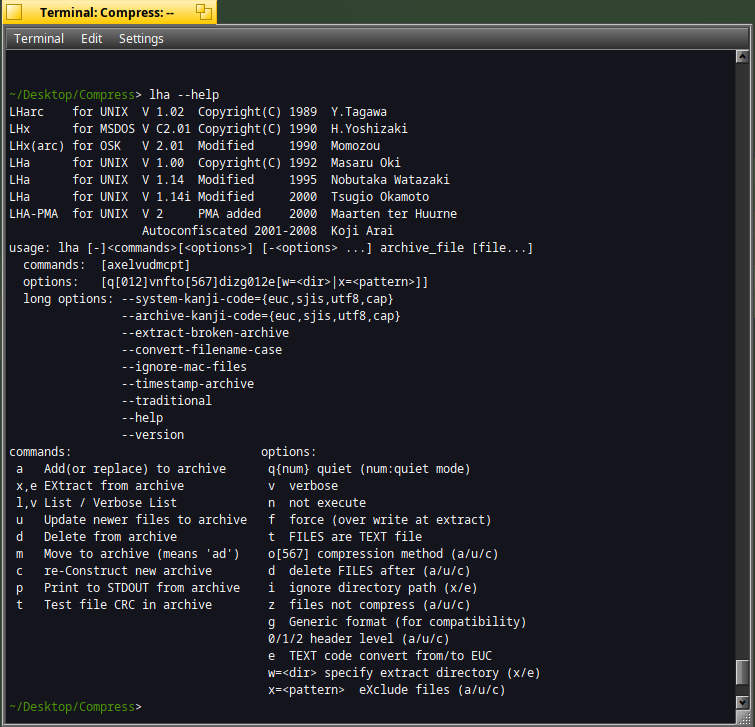Open the Settings menu

(141, 39)
